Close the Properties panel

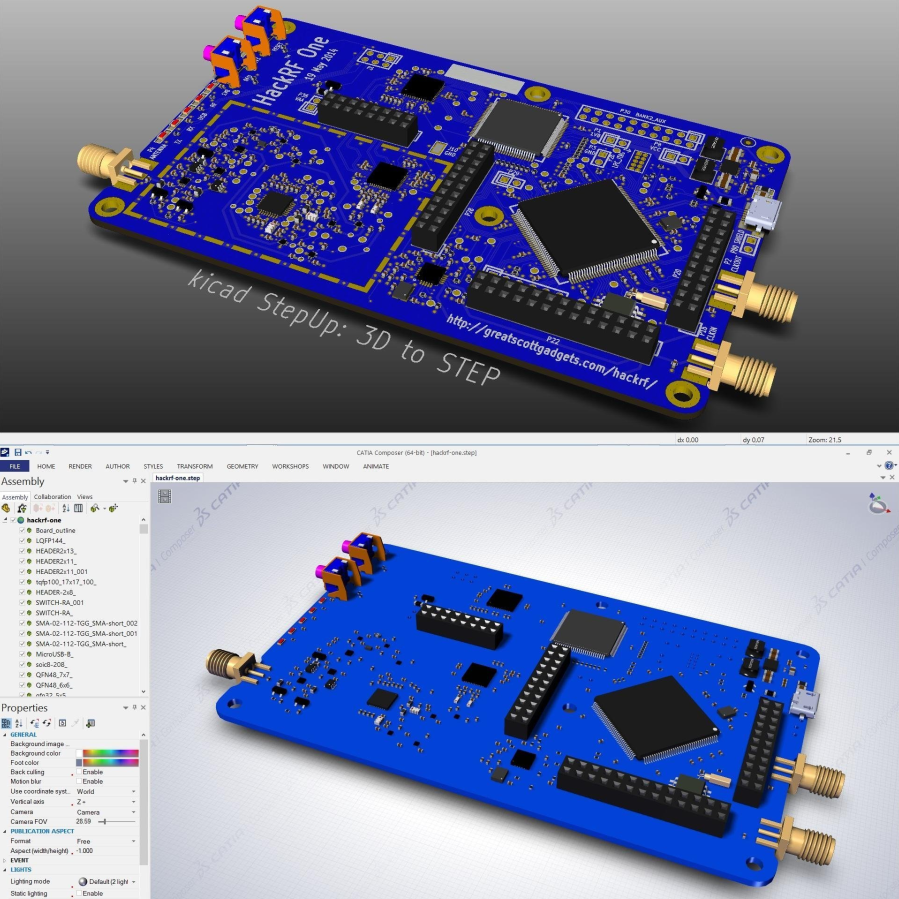(x=144, y=707)
